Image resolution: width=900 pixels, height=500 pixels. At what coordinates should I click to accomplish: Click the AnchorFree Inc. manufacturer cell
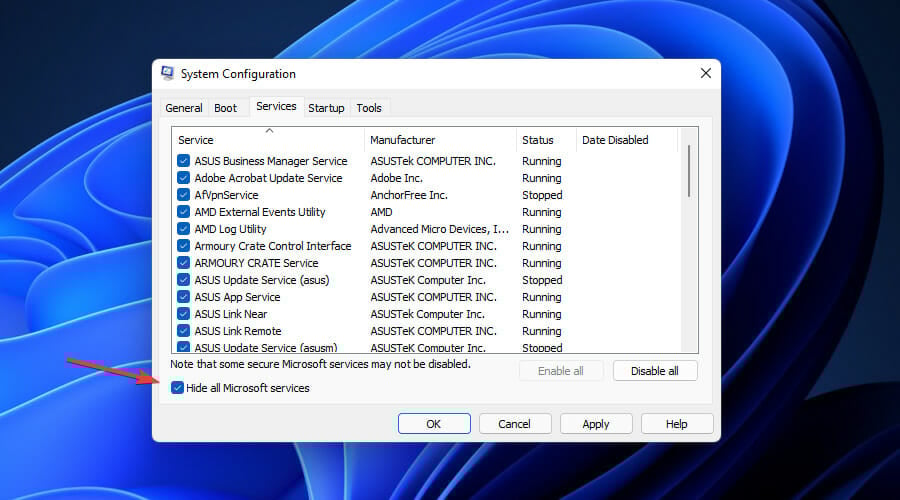click(409, 195)
